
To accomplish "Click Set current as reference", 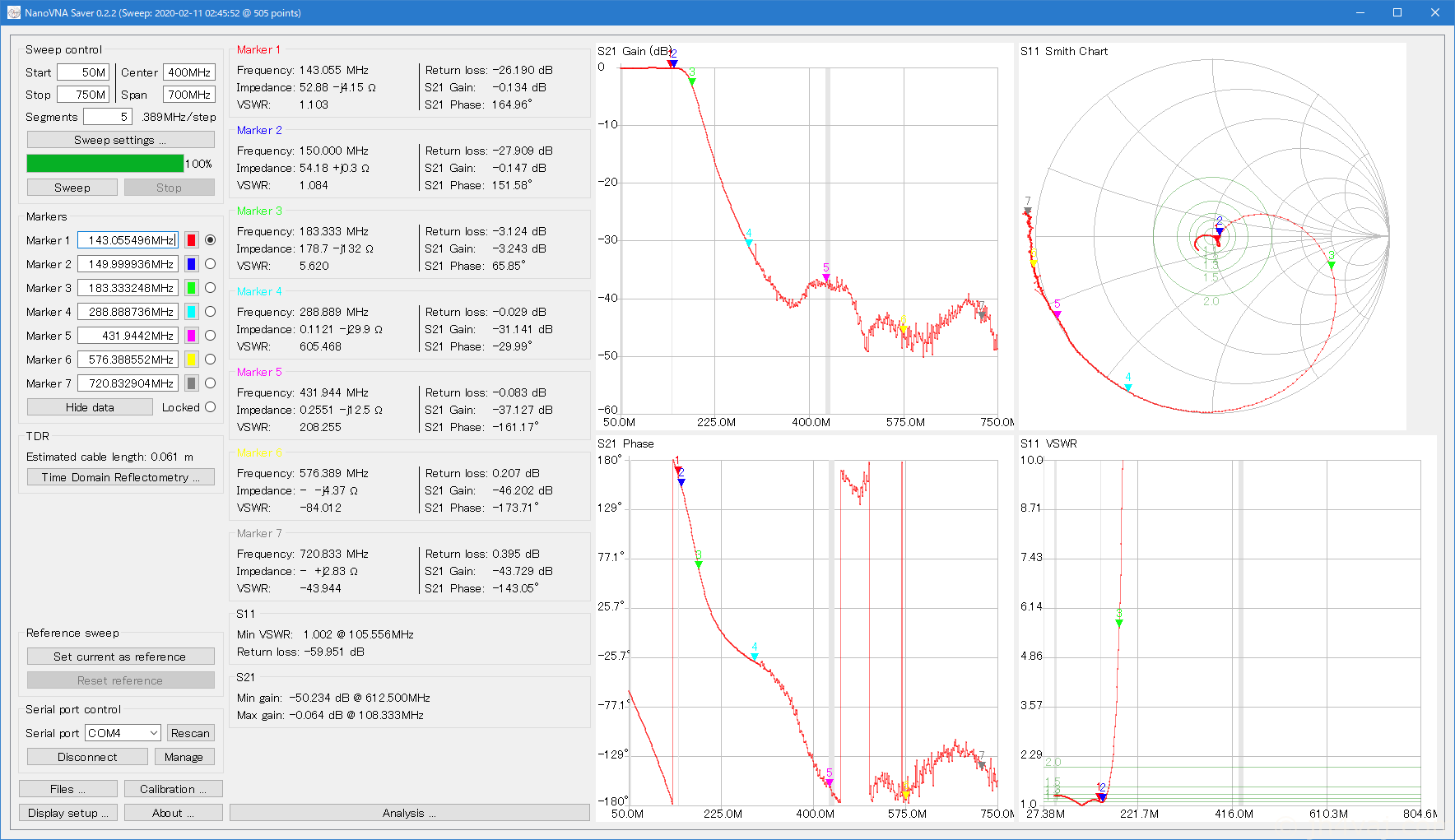I will (x=120, y=657).
